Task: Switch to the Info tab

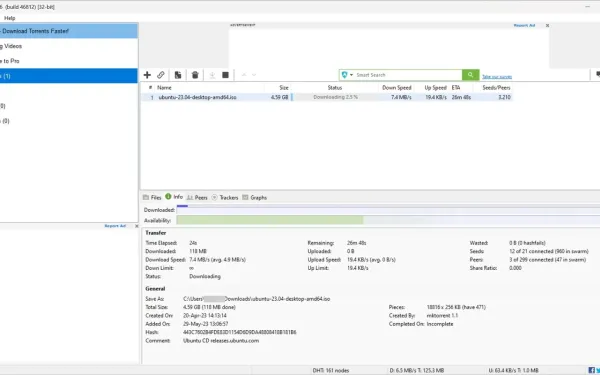Action: [x=174, y=197]
